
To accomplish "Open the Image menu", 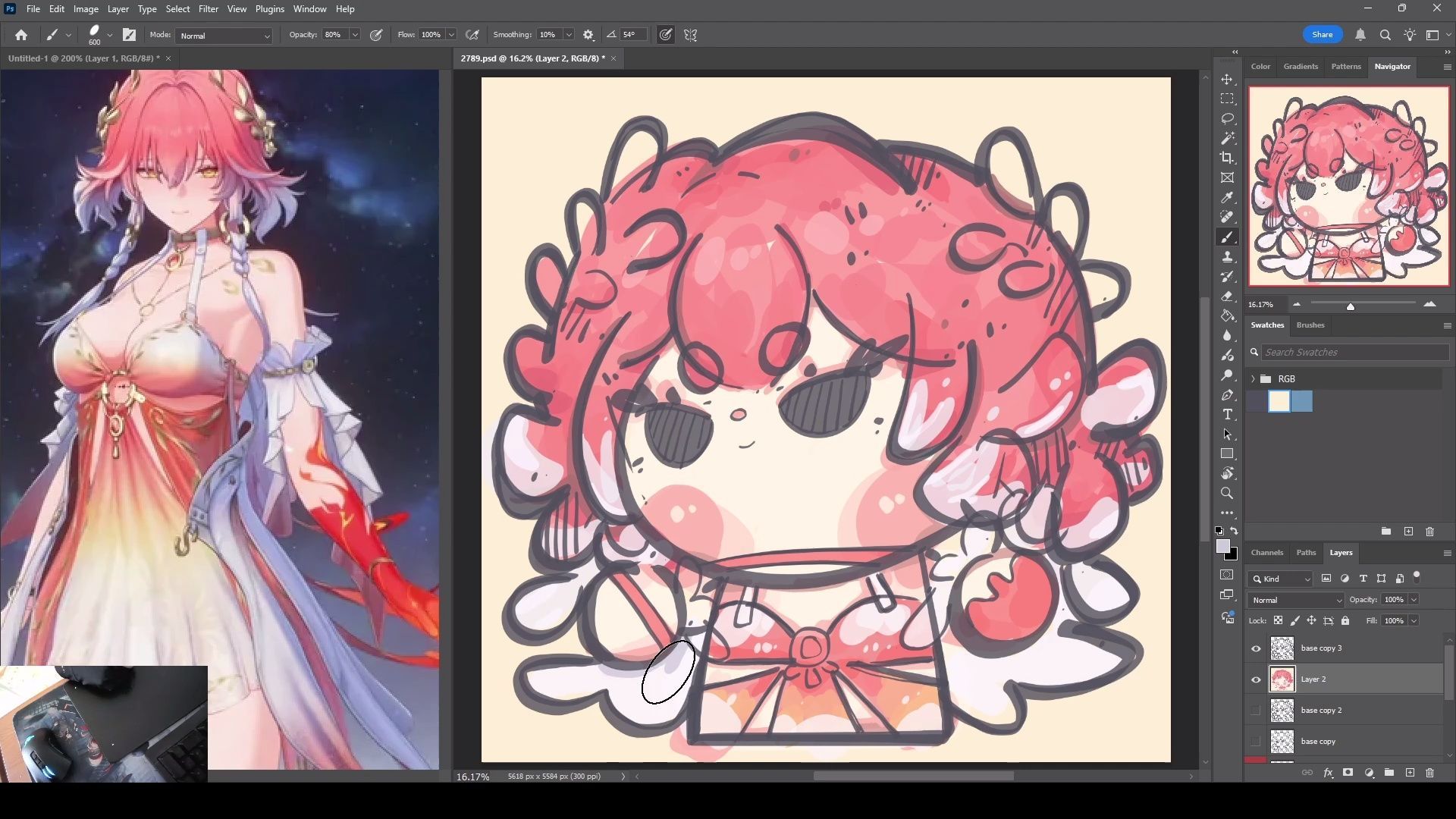I will click(86, 9).
